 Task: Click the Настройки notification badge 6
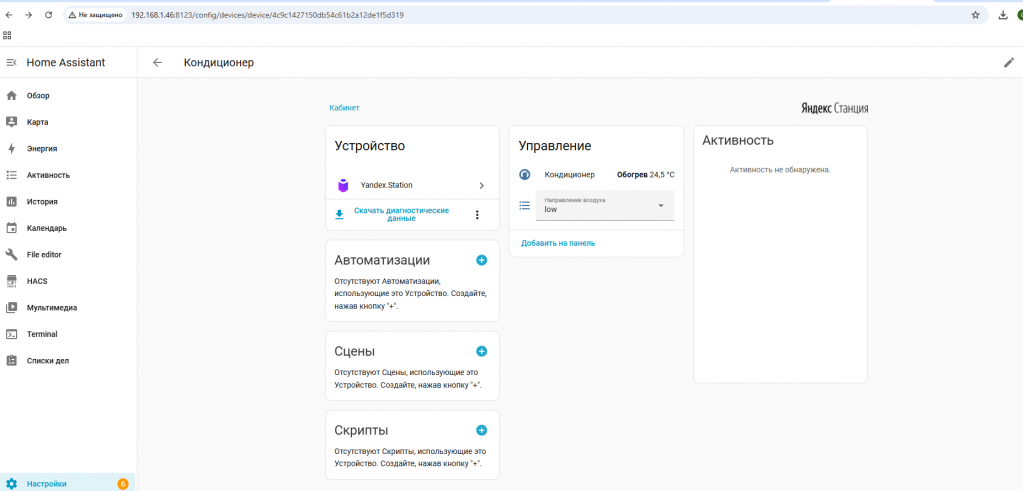(x=123, y=484)
